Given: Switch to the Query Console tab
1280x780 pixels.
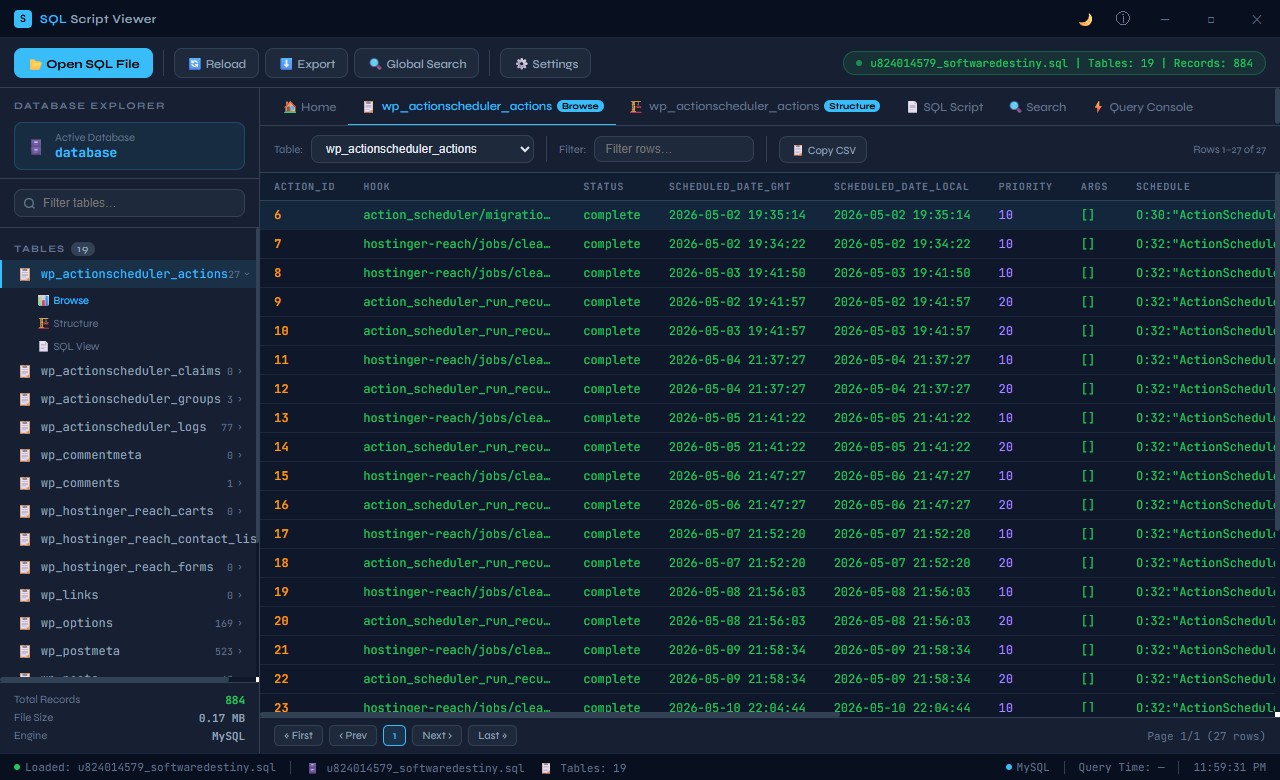Looking at the screenshot, I should tap(1142, 107).
